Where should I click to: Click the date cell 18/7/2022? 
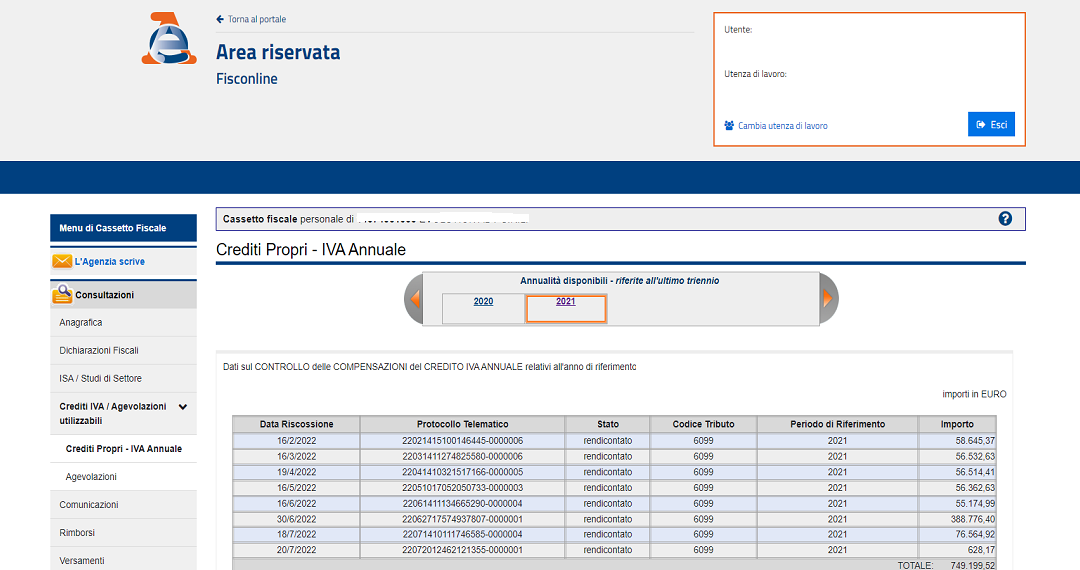point(296,534)
